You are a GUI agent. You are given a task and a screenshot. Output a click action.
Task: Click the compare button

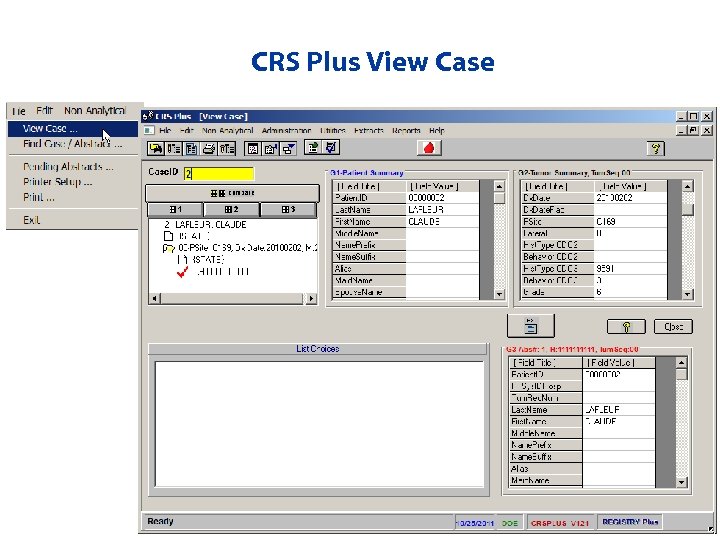tap(232, 193)
